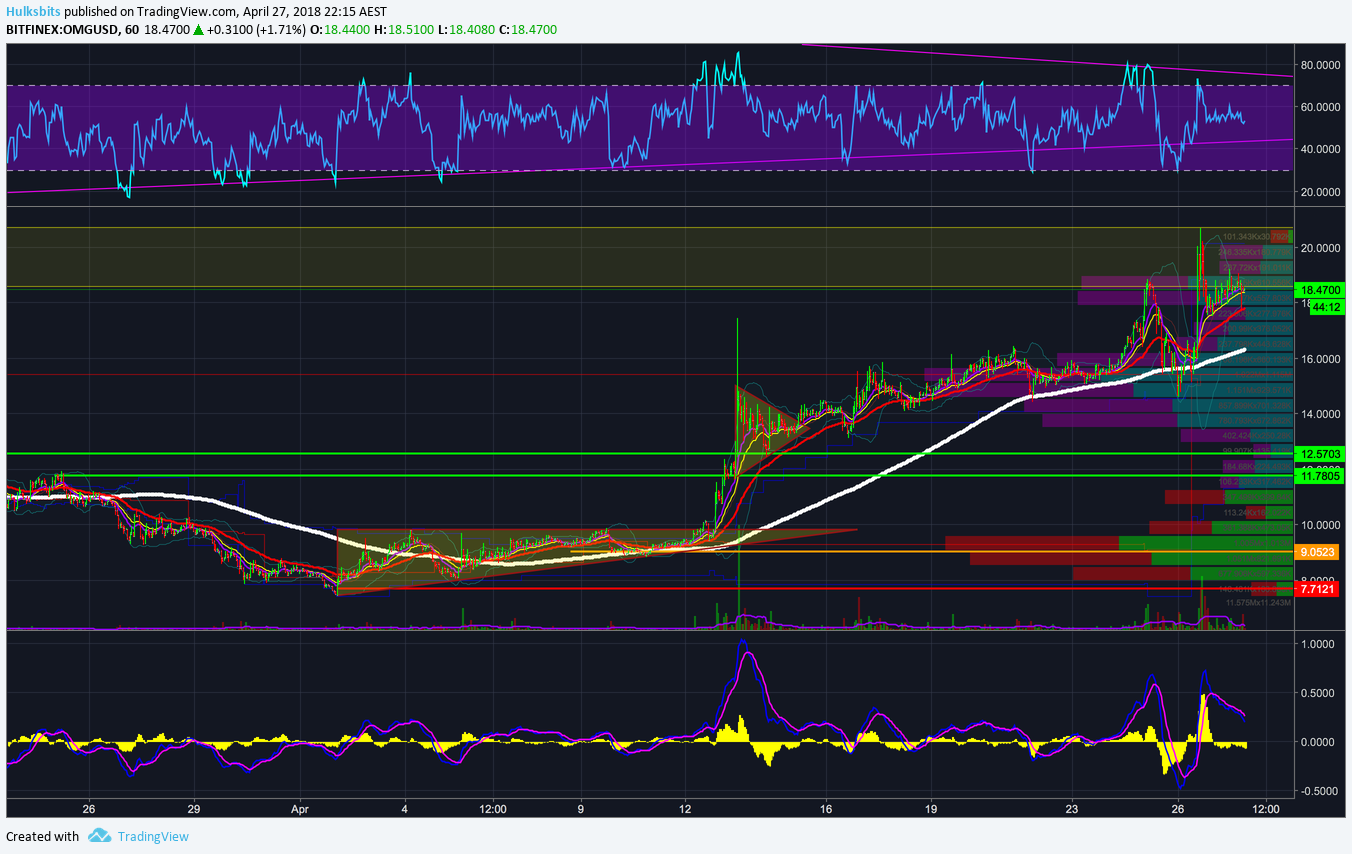
Task: Click the RSI axis 60.0000 label
Action: coord(1320,107)
